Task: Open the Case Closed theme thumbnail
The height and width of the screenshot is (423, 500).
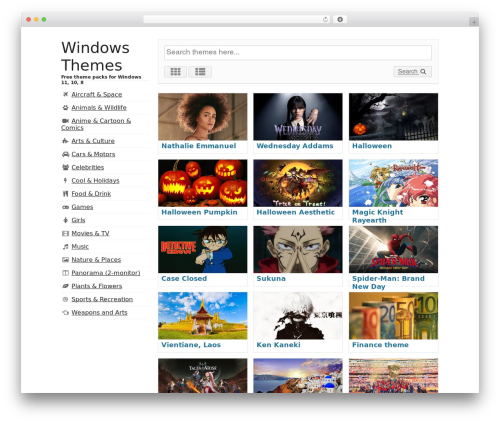Action: click(x=203, y=249)
